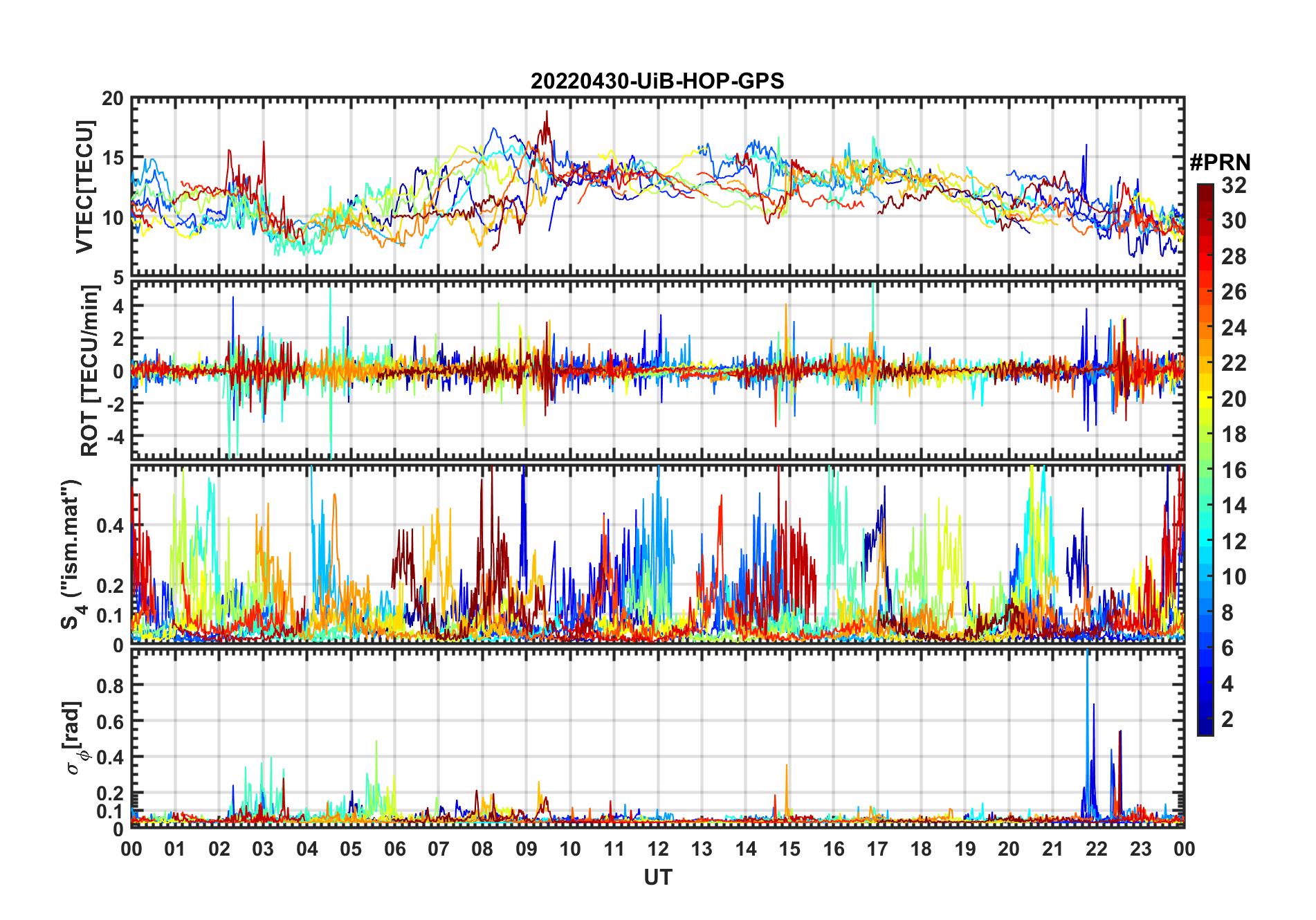Image resolution: width=1316 pixels, height=920 pixels.
Task: Click the dark blue bottom of the PRN colorbar
Action: [1205, 729]
